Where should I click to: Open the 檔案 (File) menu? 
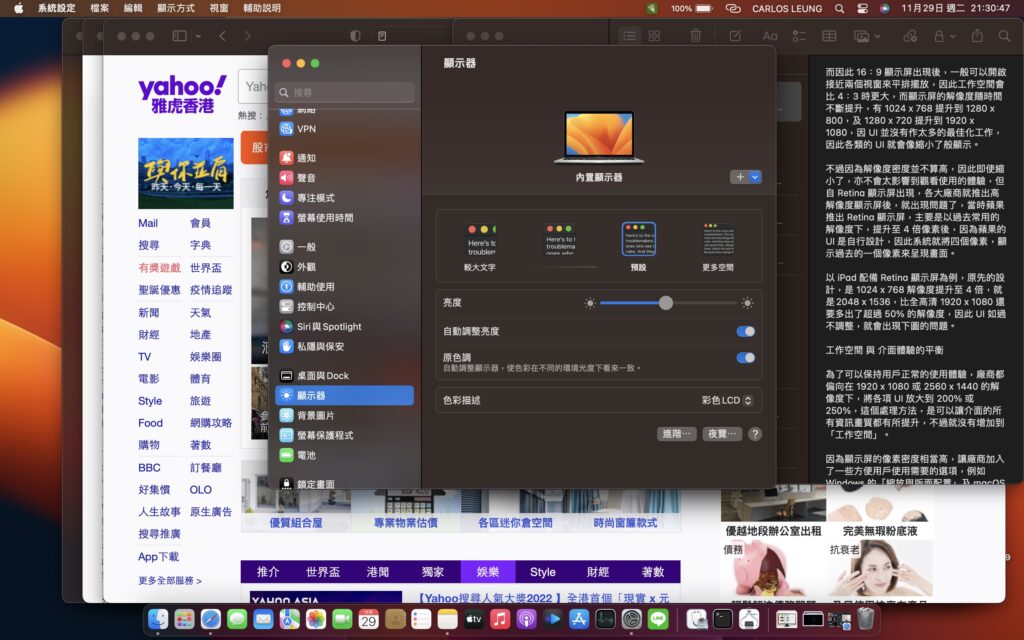[x=100, y=8]
